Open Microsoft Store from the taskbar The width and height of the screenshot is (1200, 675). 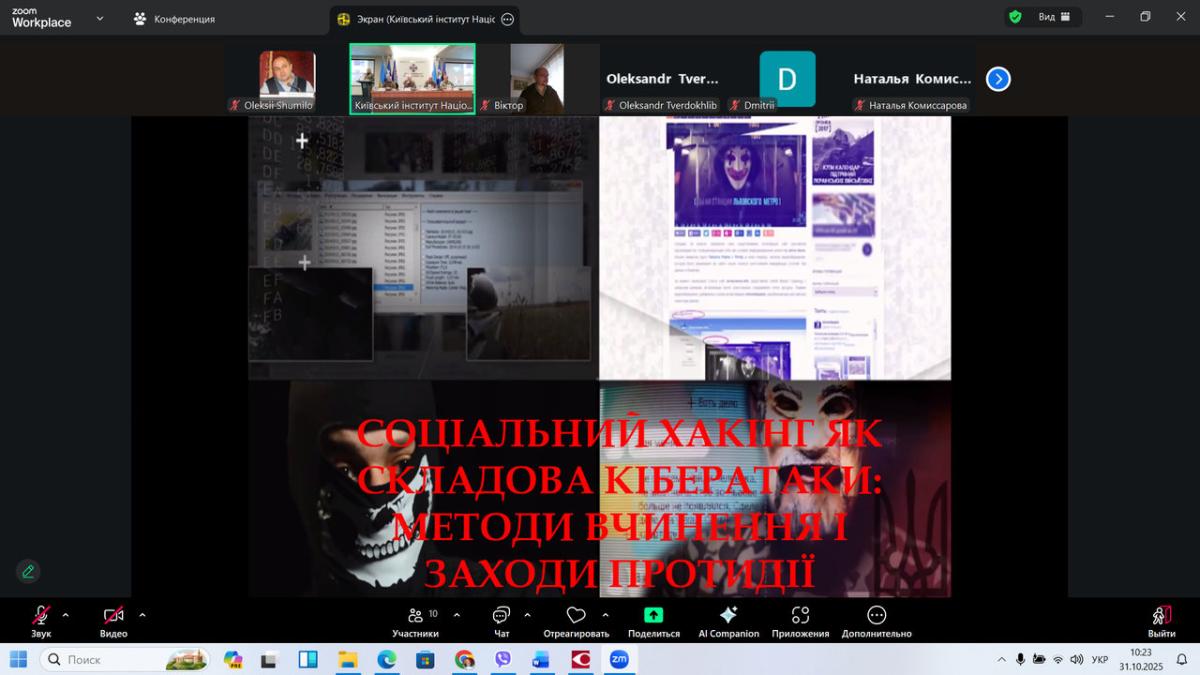425,659
